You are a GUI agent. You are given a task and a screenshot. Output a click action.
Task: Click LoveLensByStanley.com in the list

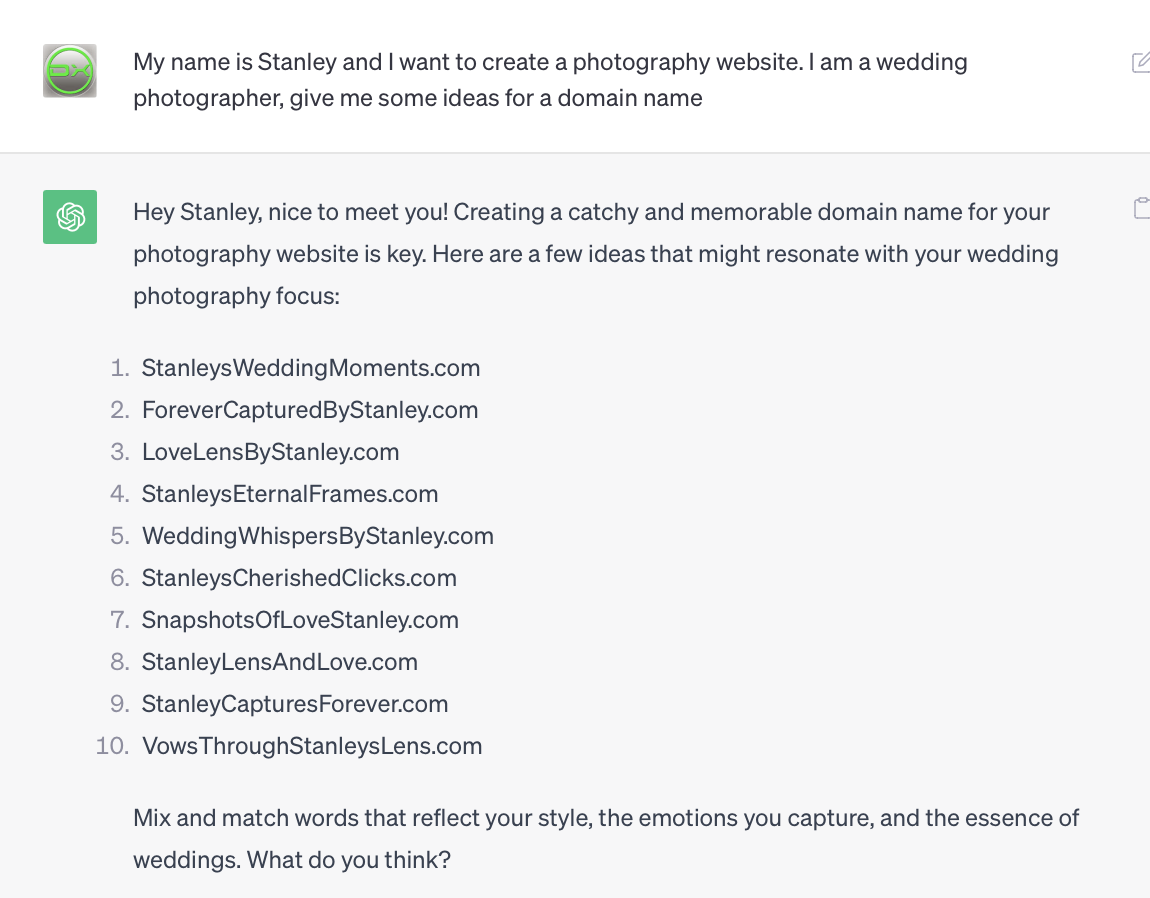click(271, 452)
